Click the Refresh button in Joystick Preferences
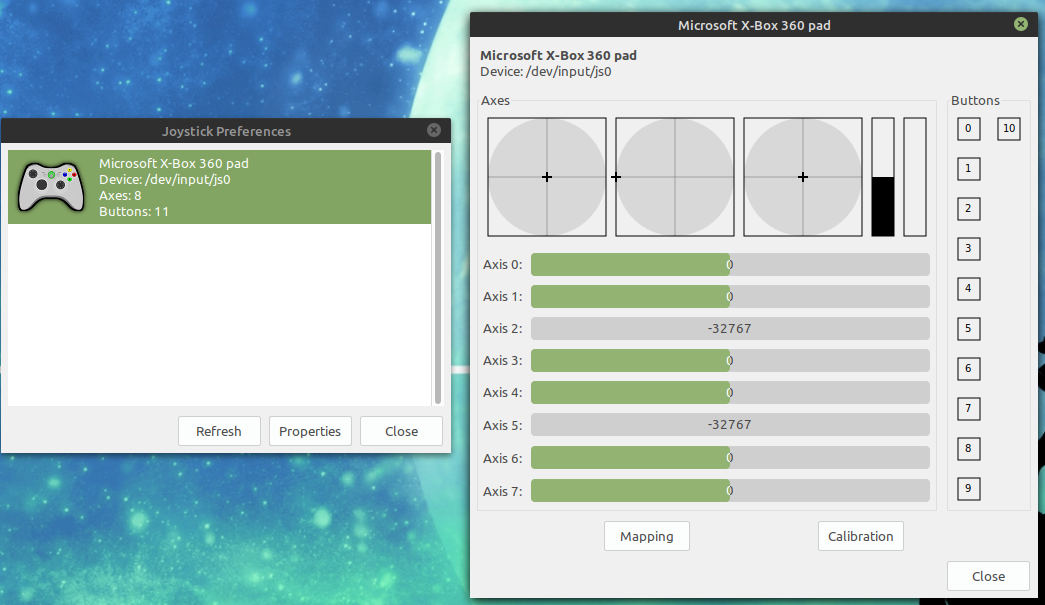This screenshot has width=1045, height=605. click(x=219, y=431)
